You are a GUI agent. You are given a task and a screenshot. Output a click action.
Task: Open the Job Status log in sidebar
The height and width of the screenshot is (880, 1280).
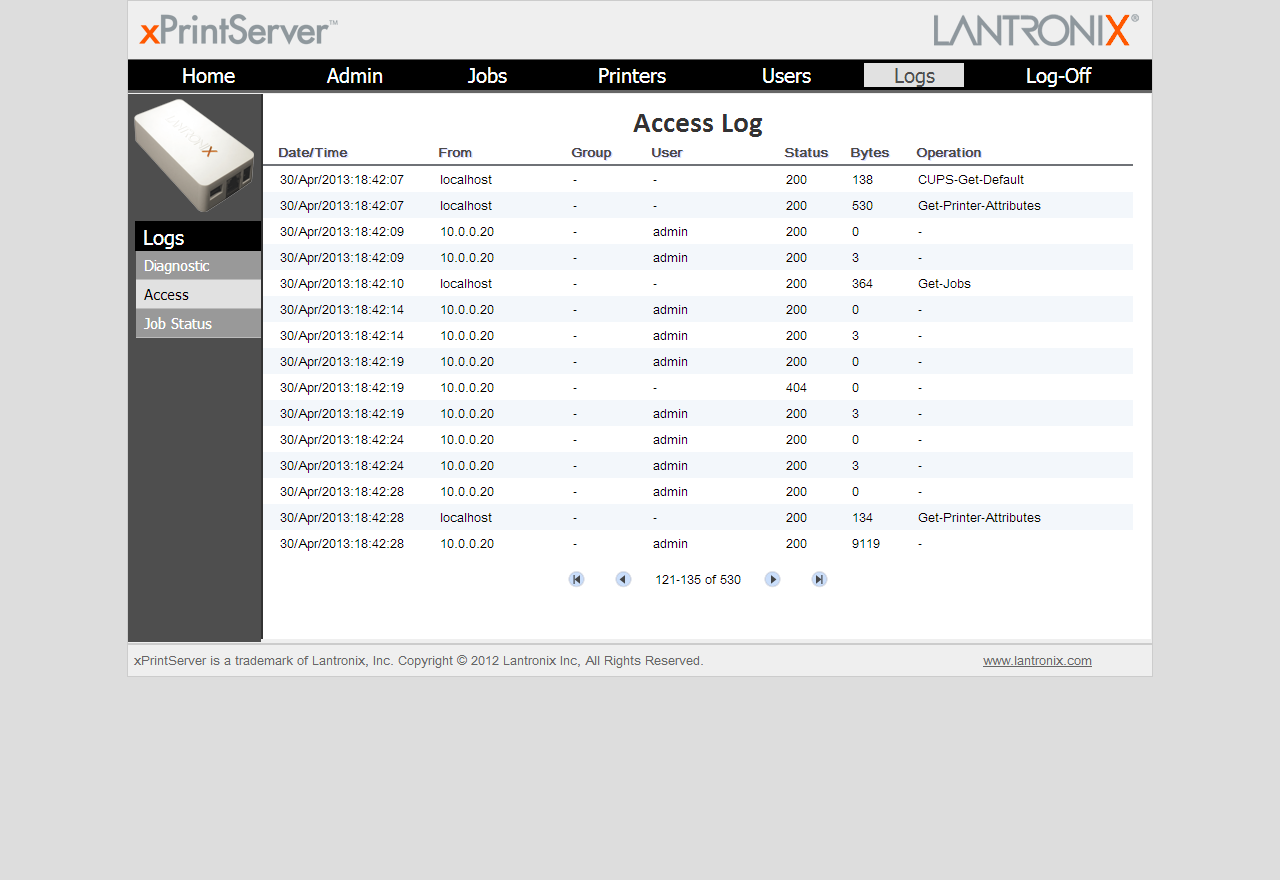(198, 324)
